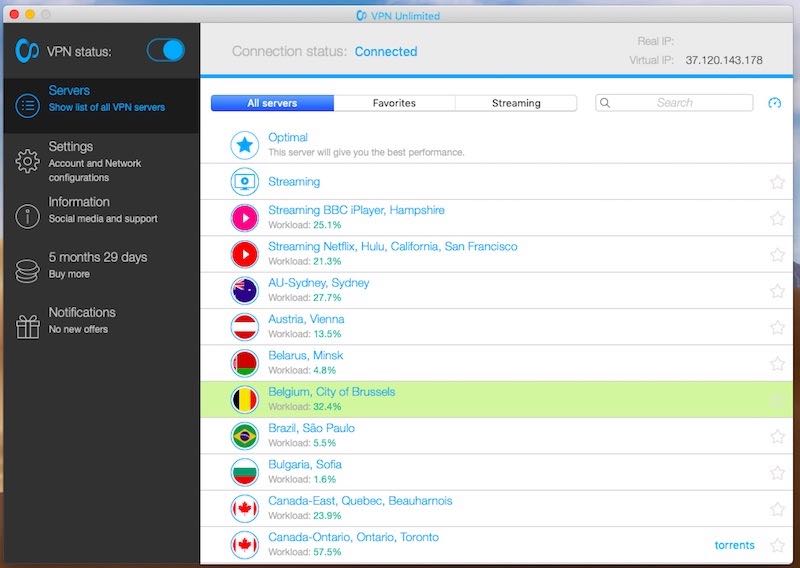800x568 pixels.
Task: Click the Buy more link
Action: coord(69,274)
